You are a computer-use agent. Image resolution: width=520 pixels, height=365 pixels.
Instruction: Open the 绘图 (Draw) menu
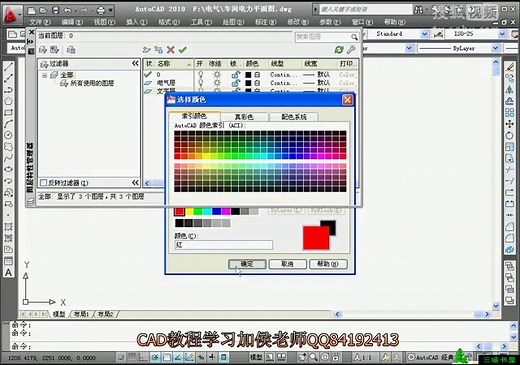point(233,22)
